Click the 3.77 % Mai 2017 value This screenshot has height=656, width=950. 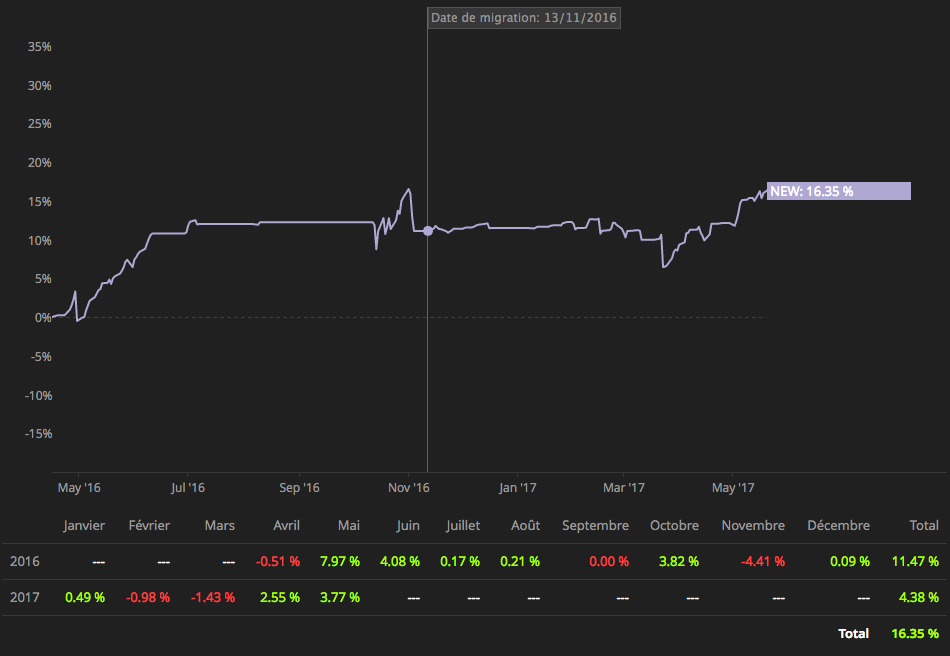pyautogui.click(x=340, y=597)
